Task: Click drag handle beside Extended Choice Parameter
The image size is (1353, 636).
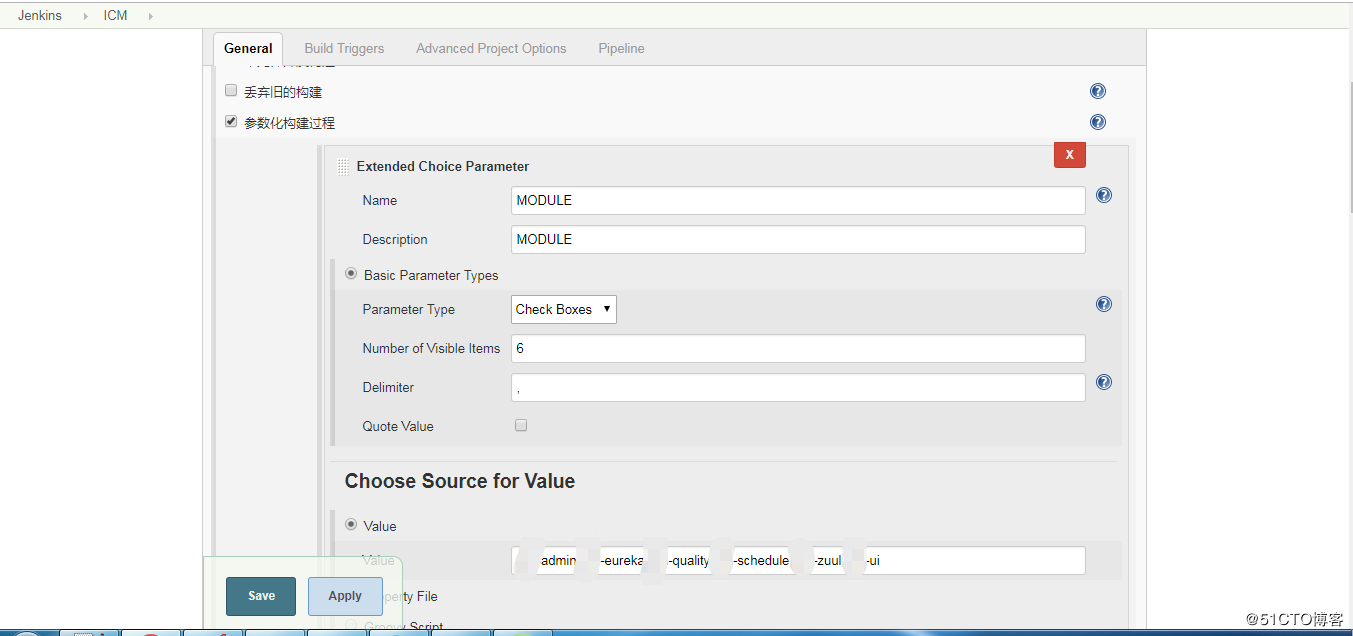Action: pyautogui.click(x=343, y=167)
